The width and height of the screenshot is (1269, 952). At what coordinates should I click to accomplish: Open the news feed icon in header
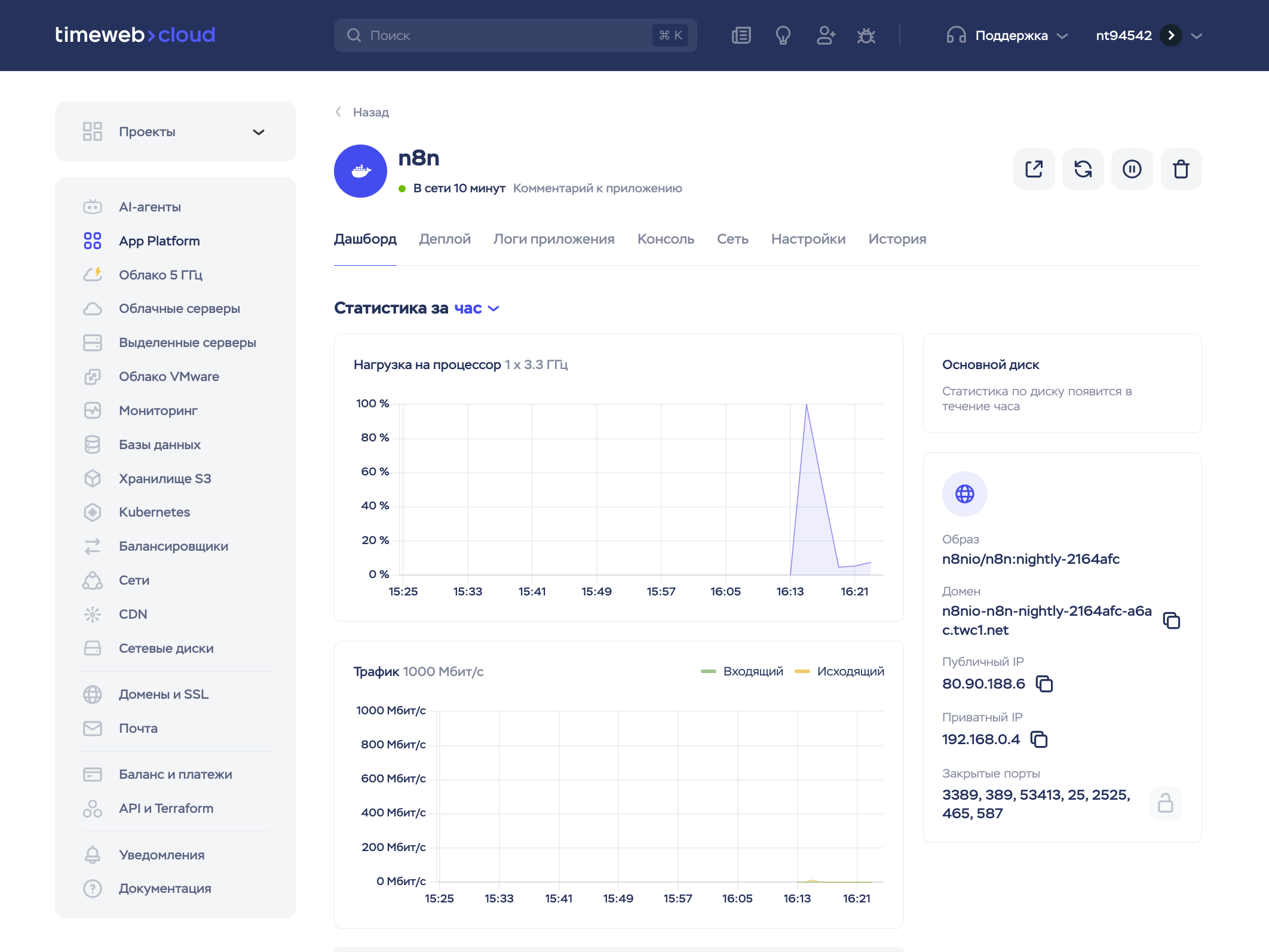(x=741, y=36)
